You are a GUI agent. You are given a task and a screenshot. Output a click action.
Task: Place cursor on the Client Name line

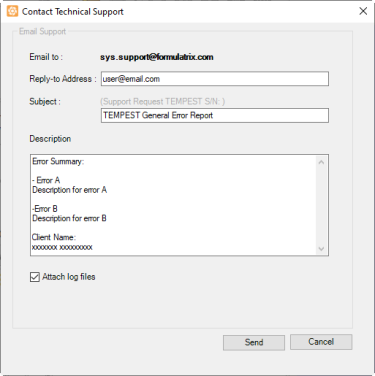pyautogui.click(x=54, y=237)
